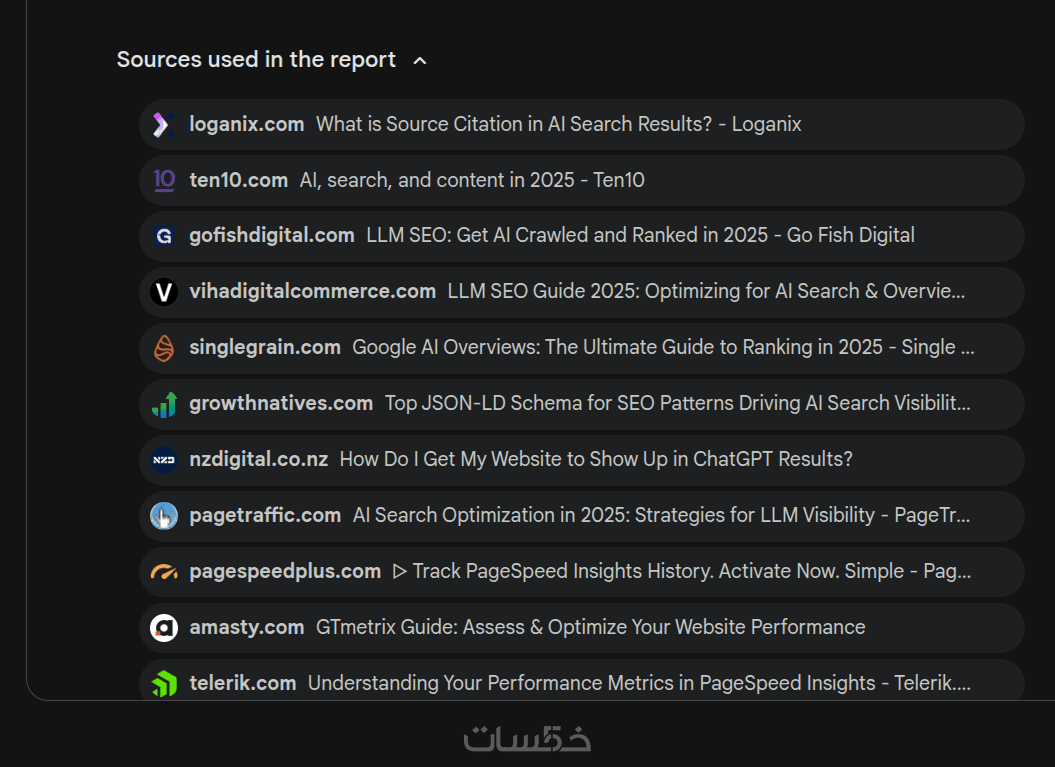
Task: Collapse the sources list with the chevron
Action: point(420,61)
